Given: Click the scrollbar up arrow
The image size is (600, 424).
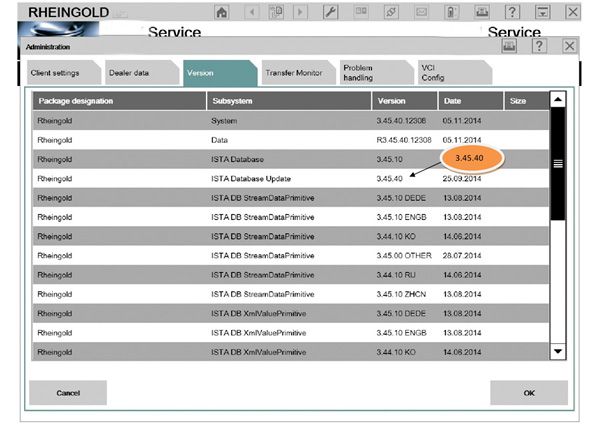Looking at the screenshot, I should click(x=558, y=99).
